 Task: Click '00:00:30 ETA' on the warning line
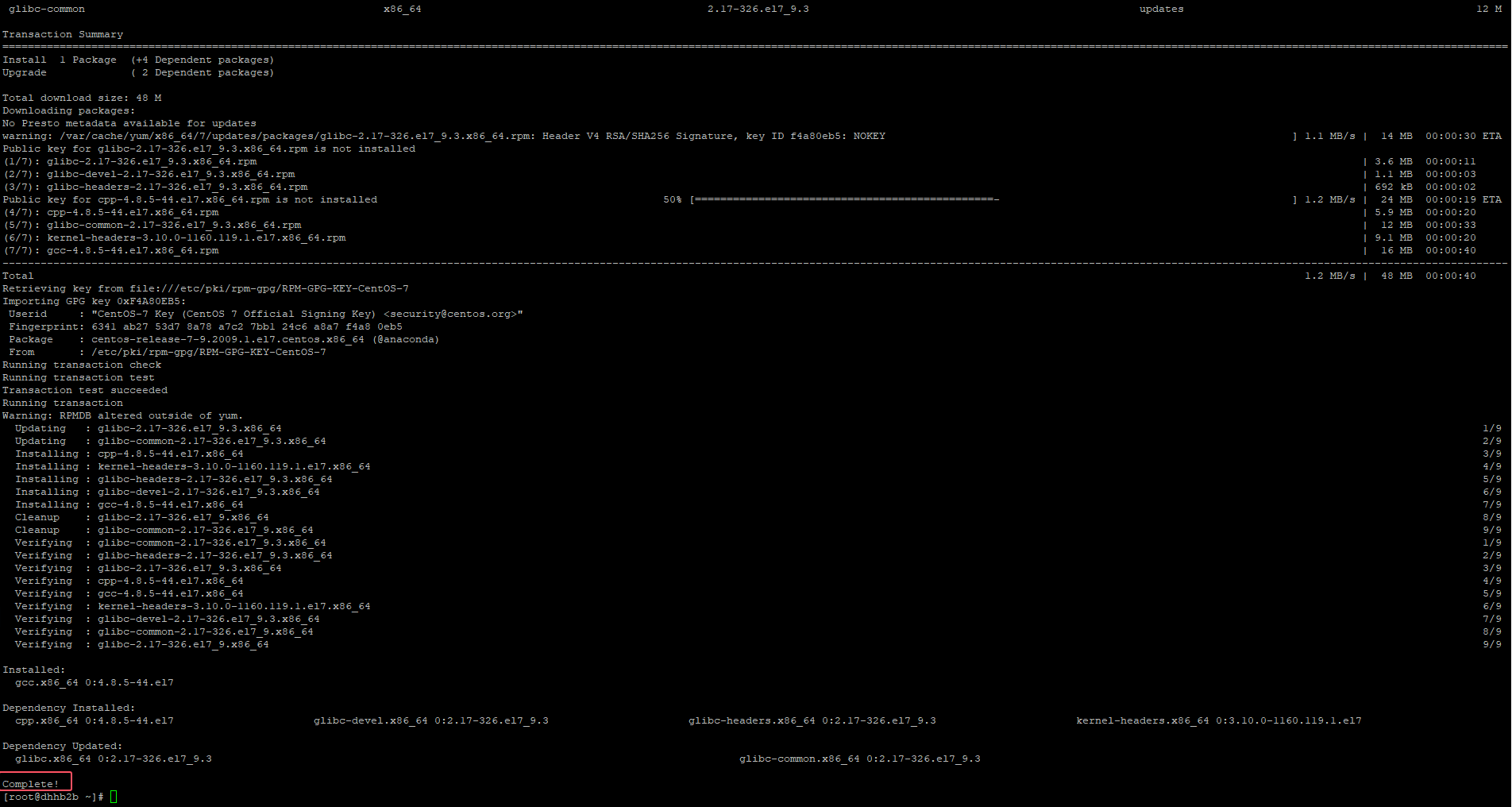point(1464,136)
